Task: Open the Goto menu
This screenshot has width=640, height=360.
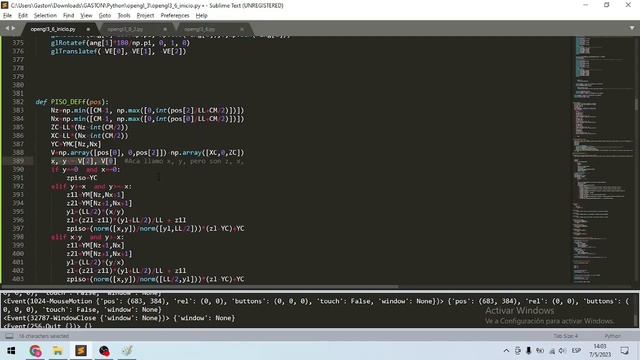Action: [x=104, y=16]
